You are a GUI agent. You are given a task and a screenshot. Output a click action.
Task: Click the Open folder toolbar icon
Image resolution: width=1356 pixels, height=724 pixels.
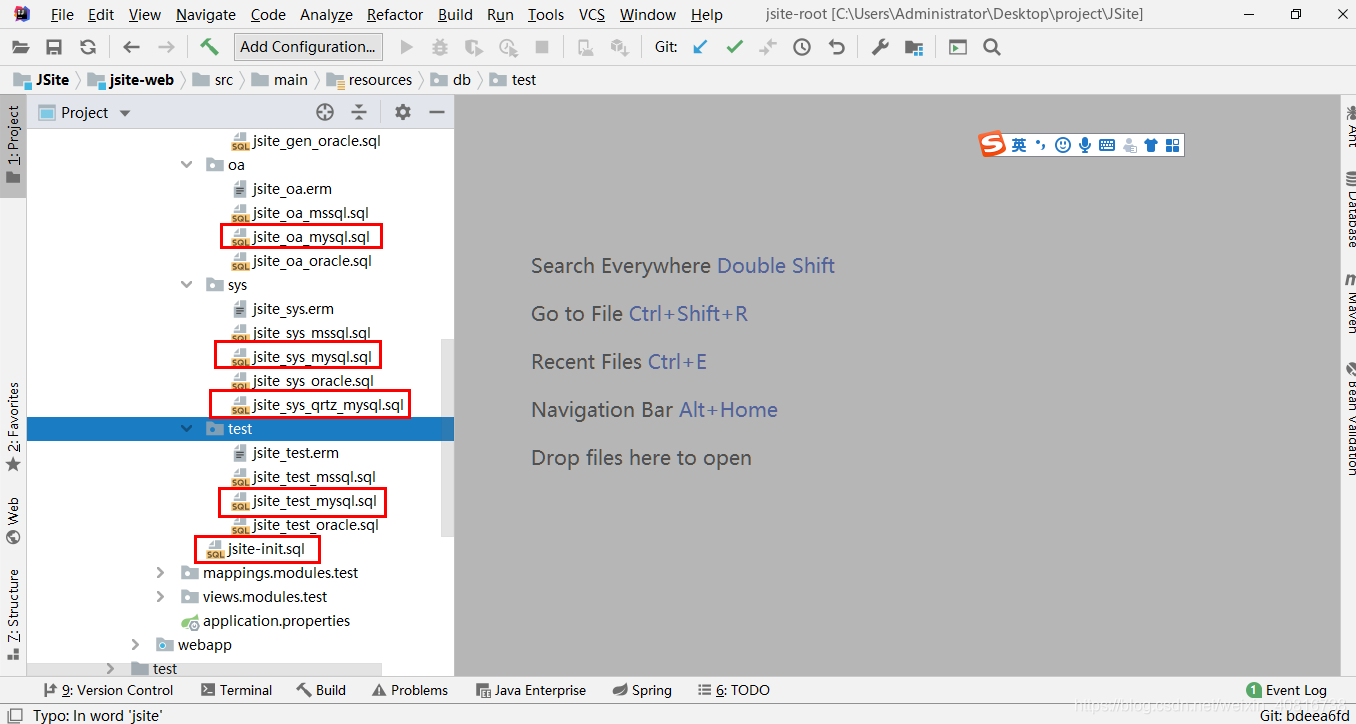pyautogui.click(x=21, y=47)
